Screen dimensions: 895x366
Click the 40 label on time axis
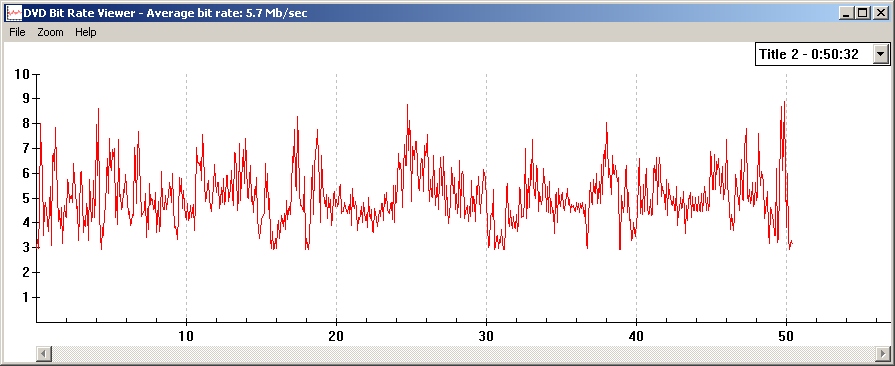click(636, 336)
